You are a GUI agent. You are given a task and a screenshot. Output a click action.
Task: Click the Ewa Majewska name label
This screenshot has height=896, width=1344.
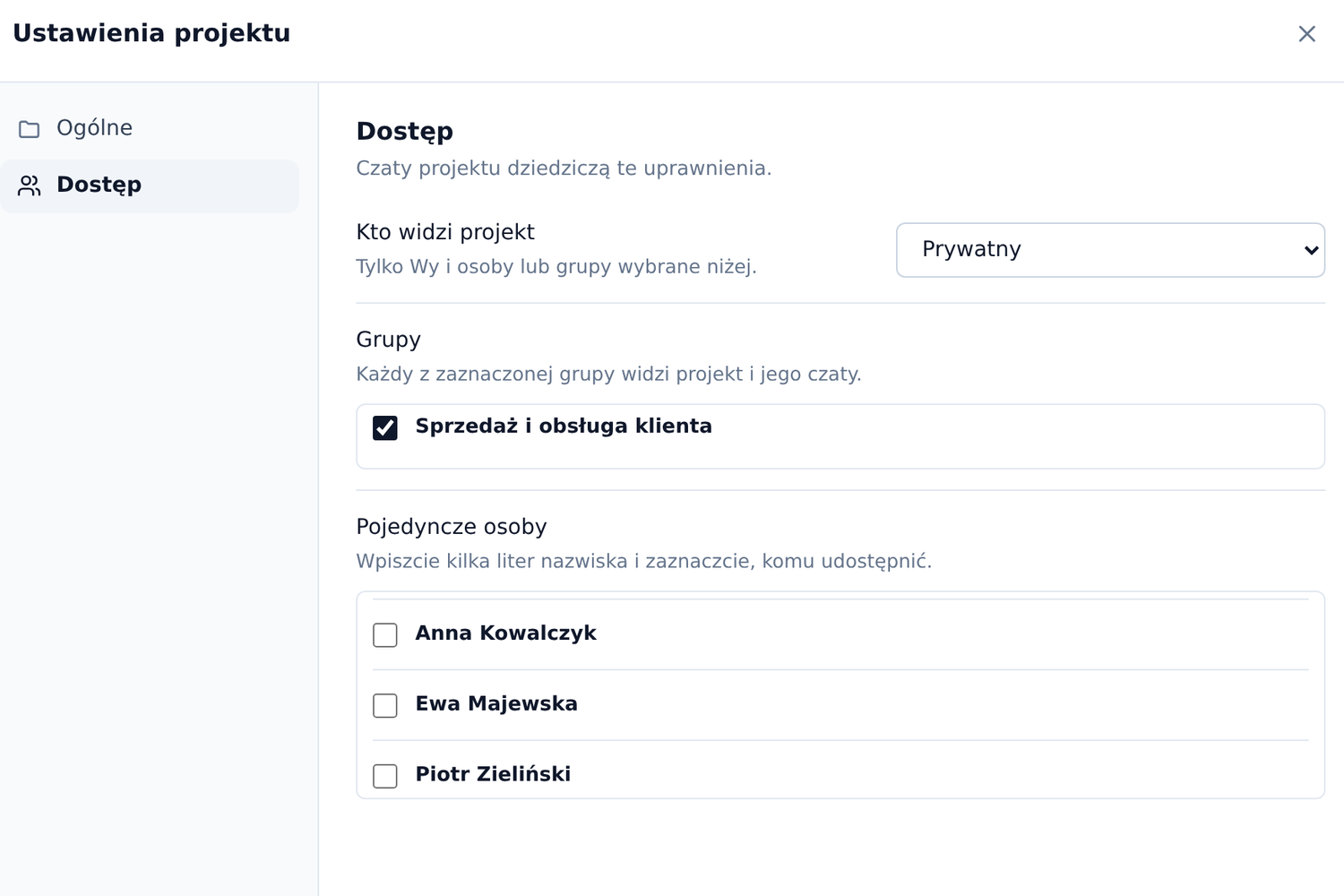[x=496, y=704]
